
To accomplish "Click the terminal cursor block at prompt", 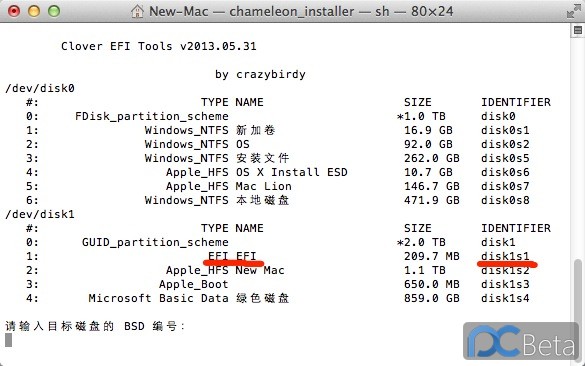I will click(x=8, y=340).
